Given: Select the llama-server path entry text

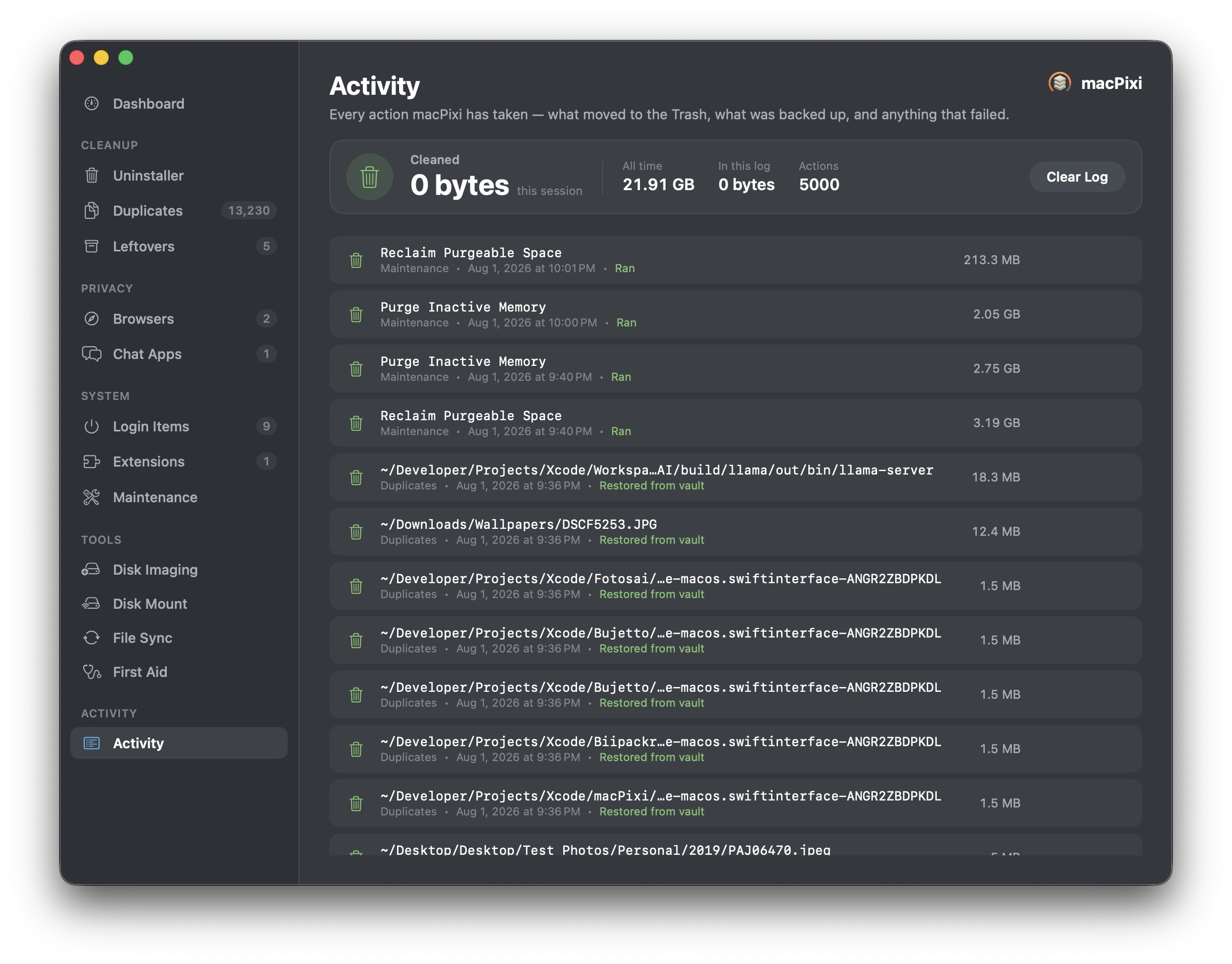Looking at the screenshot, I should click(x=656, y=470).
